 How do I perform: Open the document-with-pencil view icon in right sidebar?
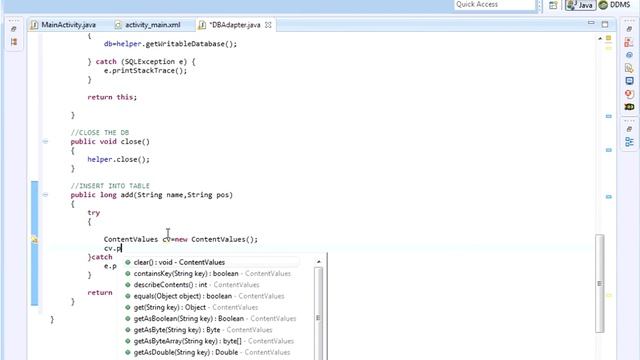pos(629,68)
